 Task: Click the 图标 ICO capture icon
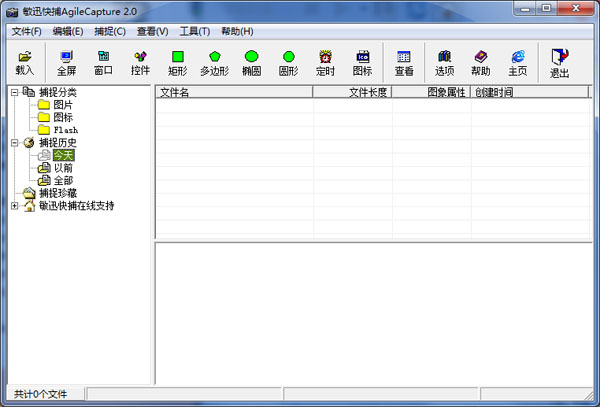[x=362, y=63]
